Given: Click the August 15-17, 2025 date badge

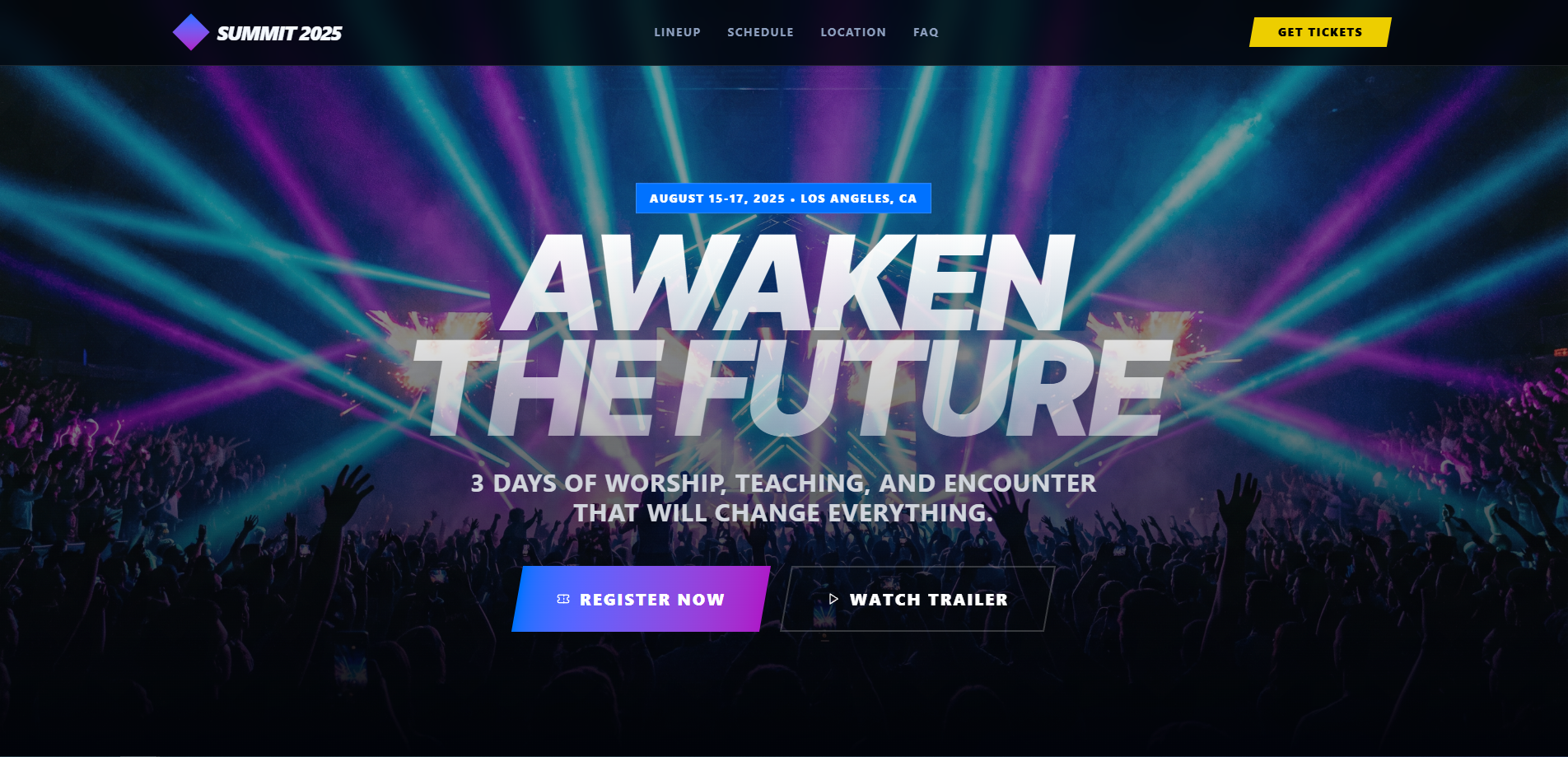Looking at the screenshot, I should 783,199.
